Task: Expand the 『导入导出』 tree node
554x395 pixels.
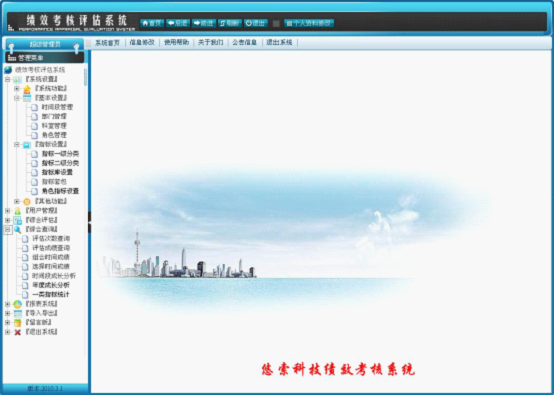Action: click(x=7, y=313)
